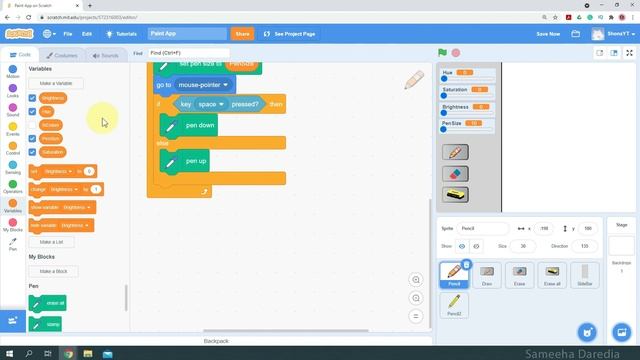
Task: Switch to large stage layout
Action: [x=614, y=53]
